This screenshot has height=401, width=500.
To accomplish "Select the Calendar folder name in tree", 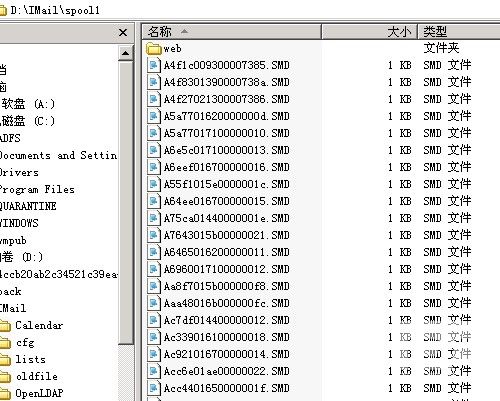I will pyautogui.click(x=39, y=326).
